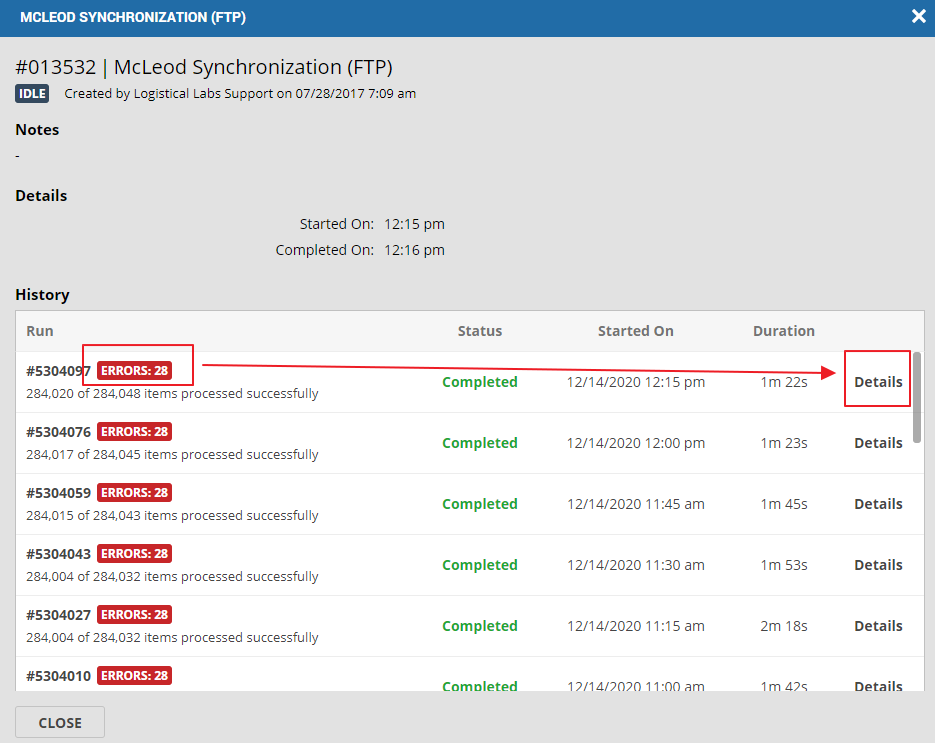
Task: Select run number #5304010
Action: coord(58,676)
